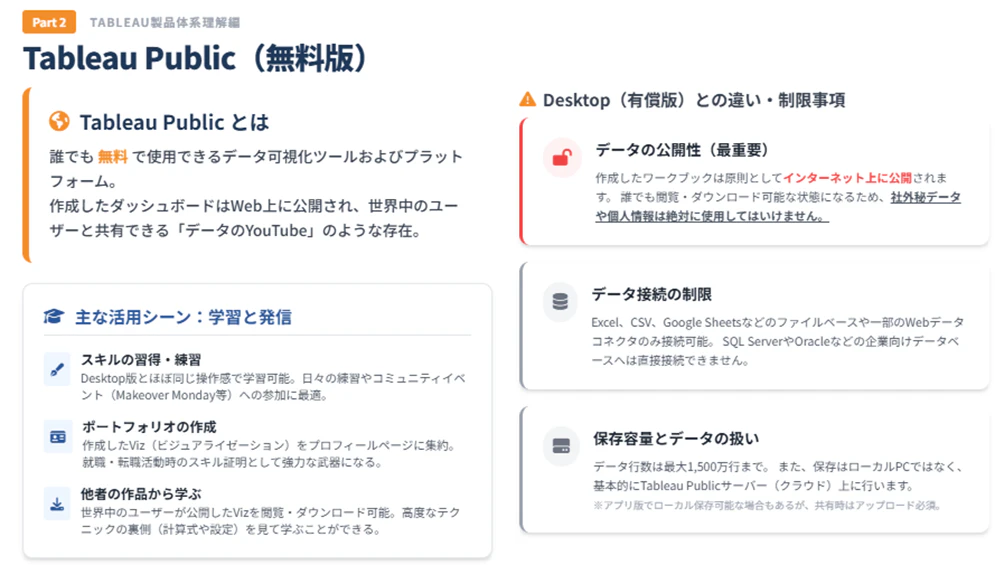This screenshot has width=995, height=565.
Task: Click the brush icon next to スキルの習得・練習
Action: (x=57, y=369)
